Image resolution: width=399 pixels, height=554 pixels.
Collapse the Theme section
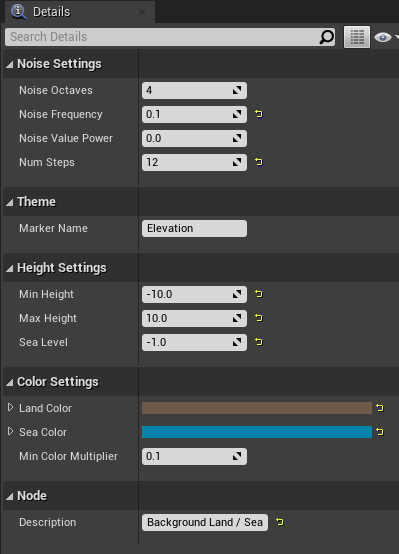pyautogui.click(x=10, y=202)
